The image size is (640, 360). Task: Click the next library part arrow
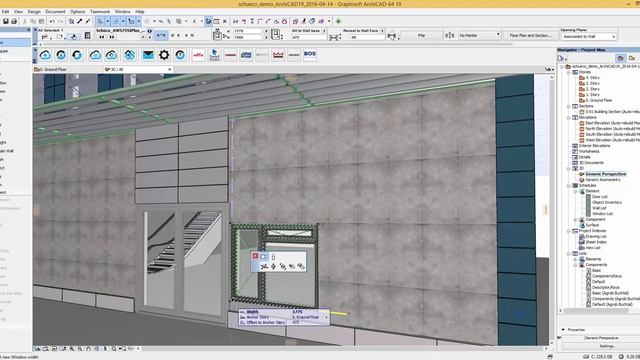[x=111, y=37]
